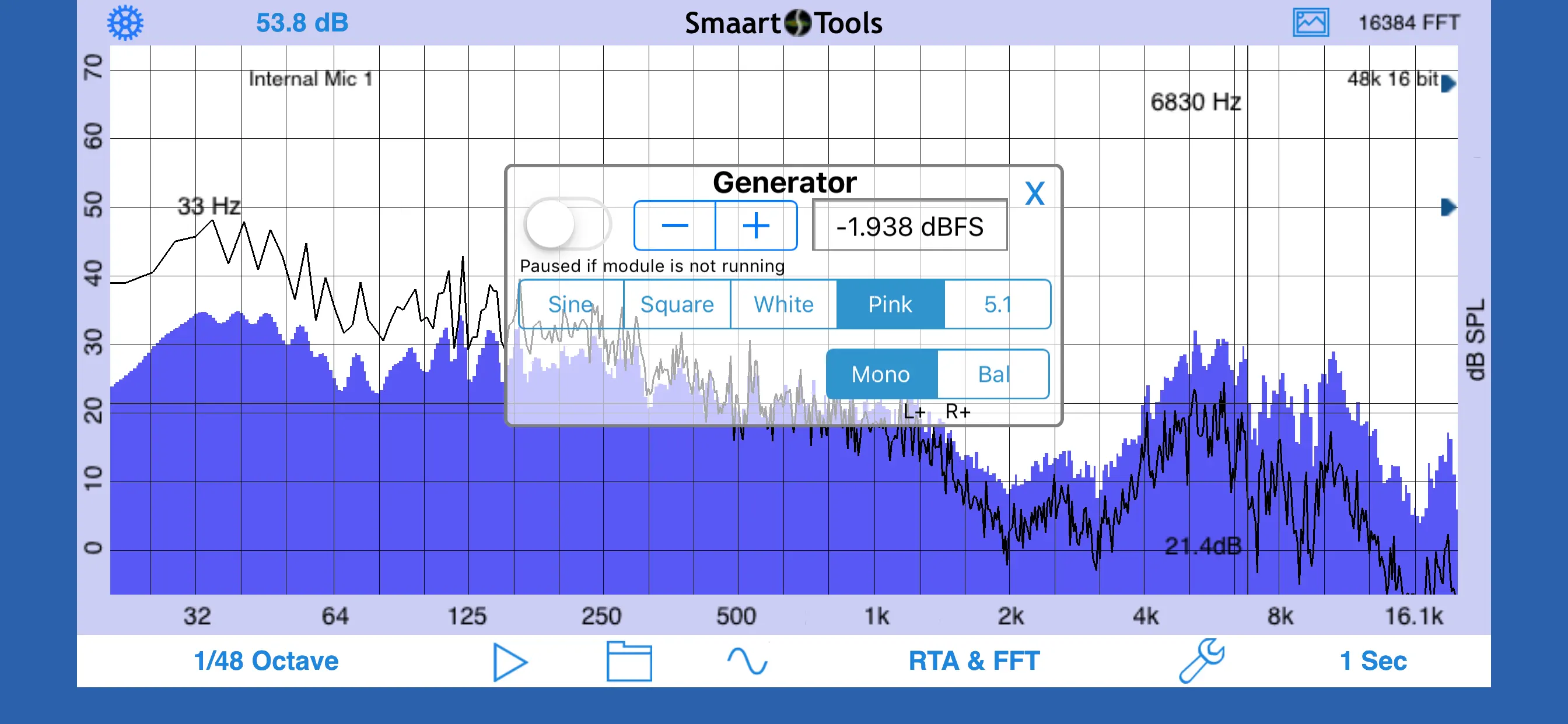Open the 1/48 Octave resolution selector
The height and width of the screenshot is (724, 1568).
266,661
